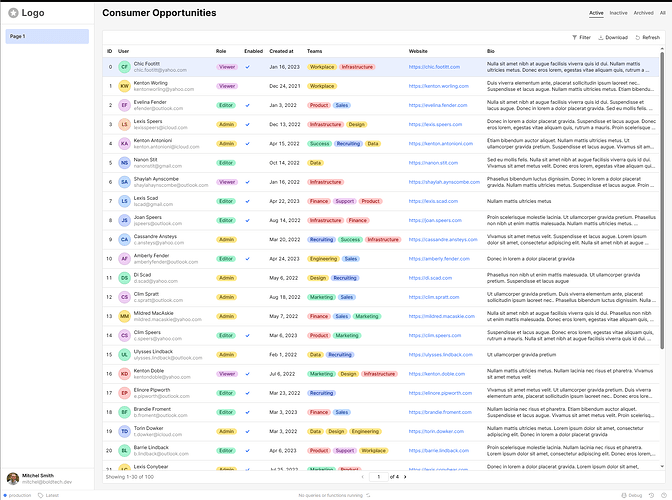Click the Infrastructure tag in first row
This screenshot has width=672, height=500.
tap(357, 67)
